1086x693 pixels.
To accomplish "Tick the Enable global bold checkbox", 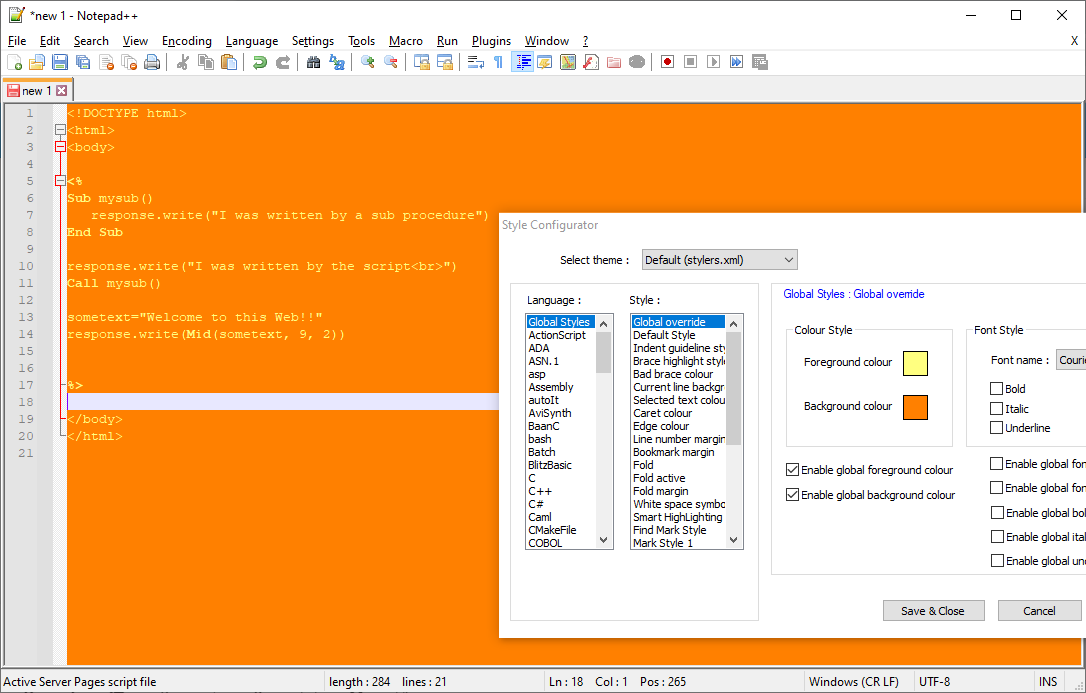I will point(997,513).
